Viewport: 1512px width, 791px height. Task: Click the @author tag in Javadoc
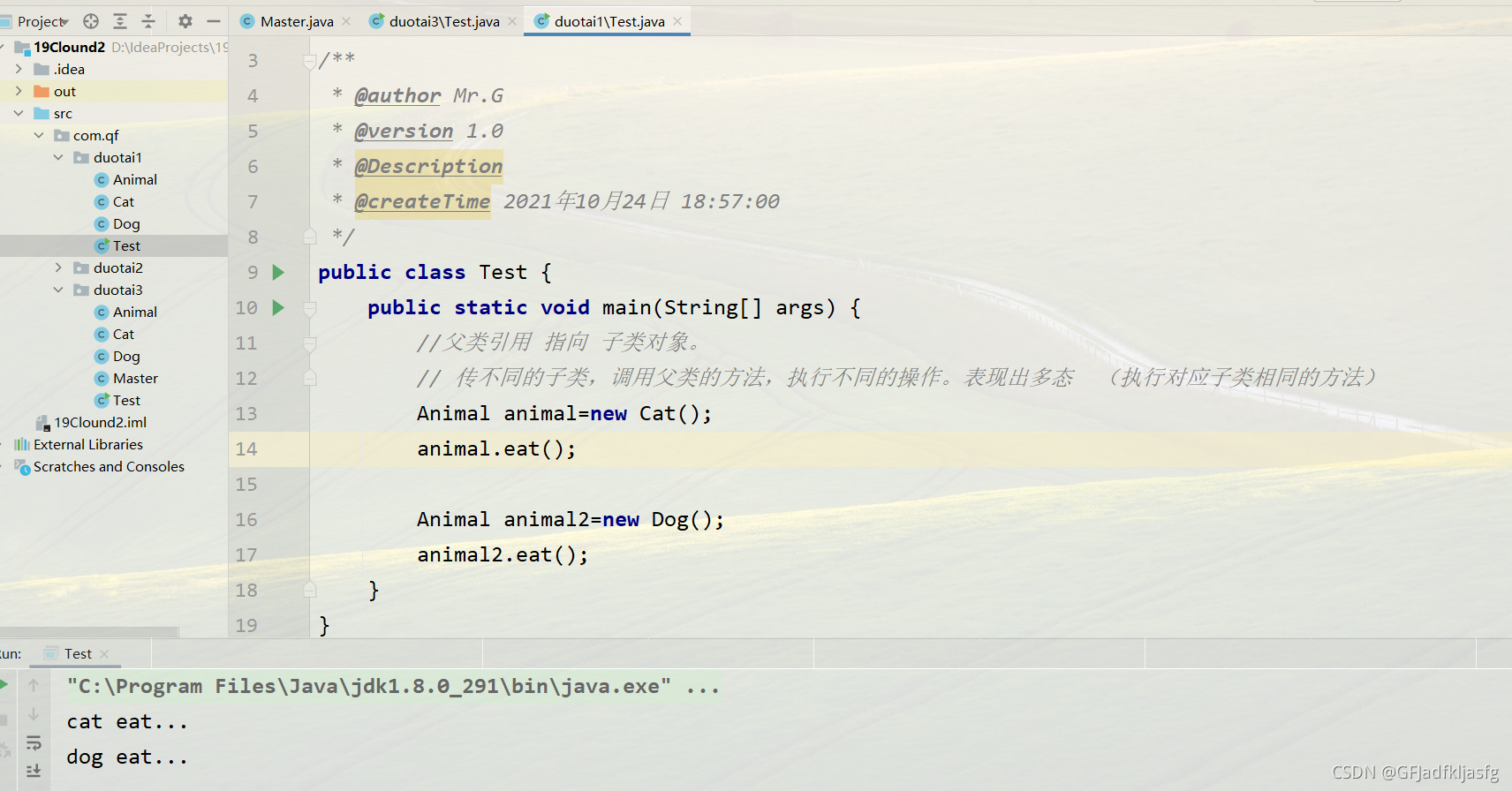[x=397, y=95]
